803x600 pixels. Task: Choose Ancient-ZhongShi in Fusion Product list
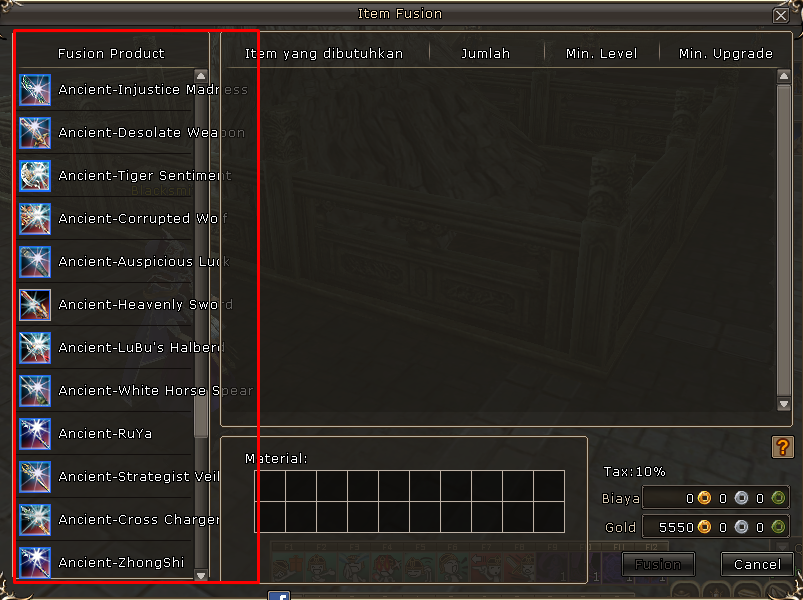click(x=121, y=563)
